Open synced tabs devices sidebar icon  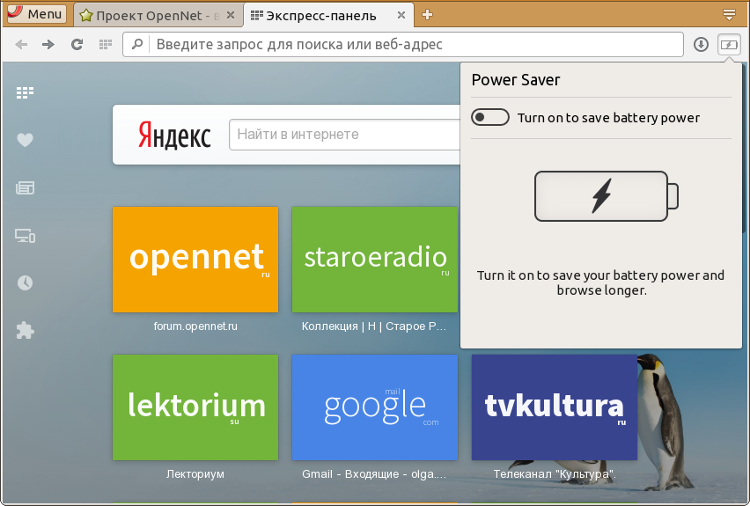point(25,236)
